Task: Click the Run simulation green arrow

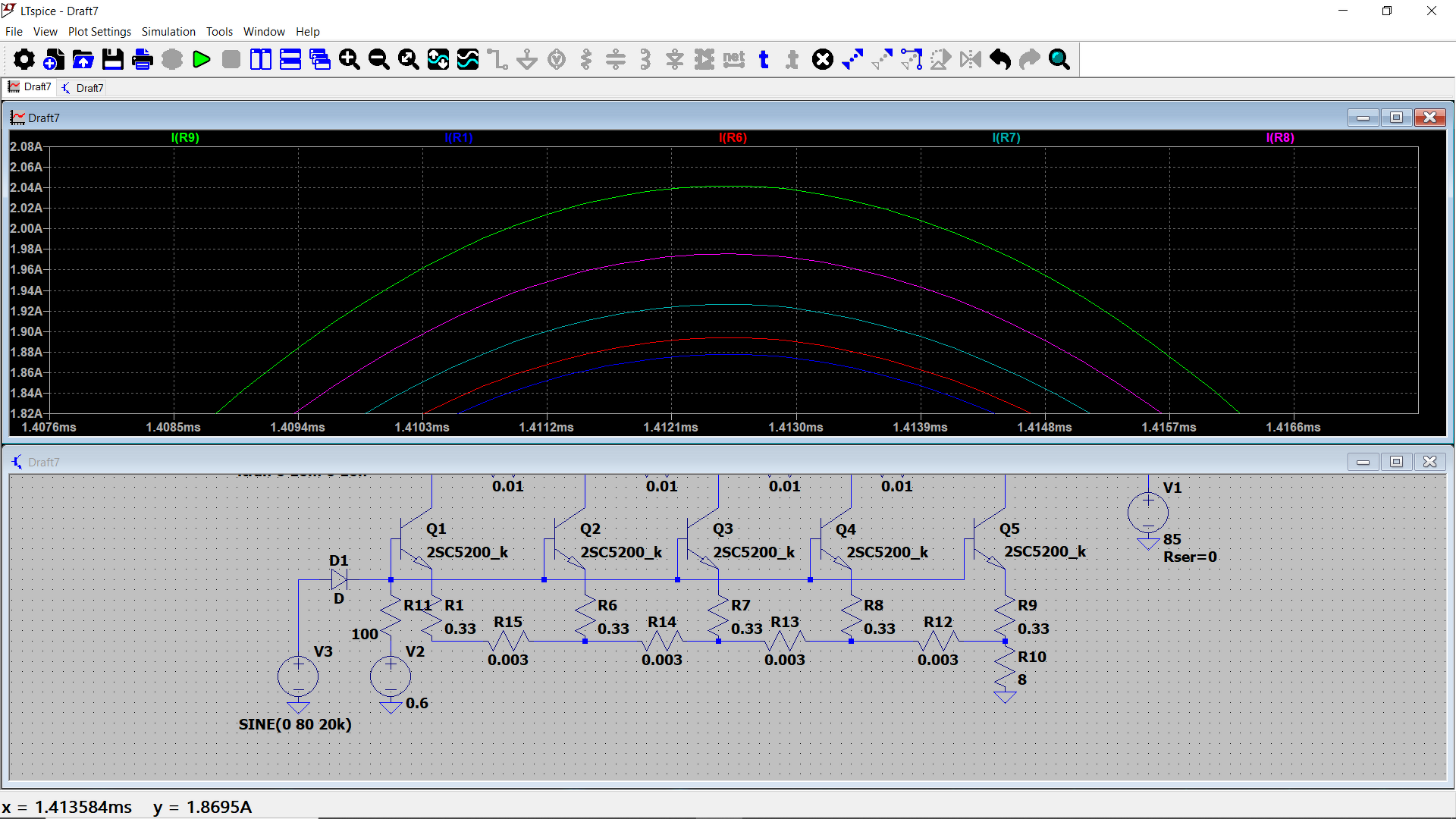Action: tap(202, 59)
